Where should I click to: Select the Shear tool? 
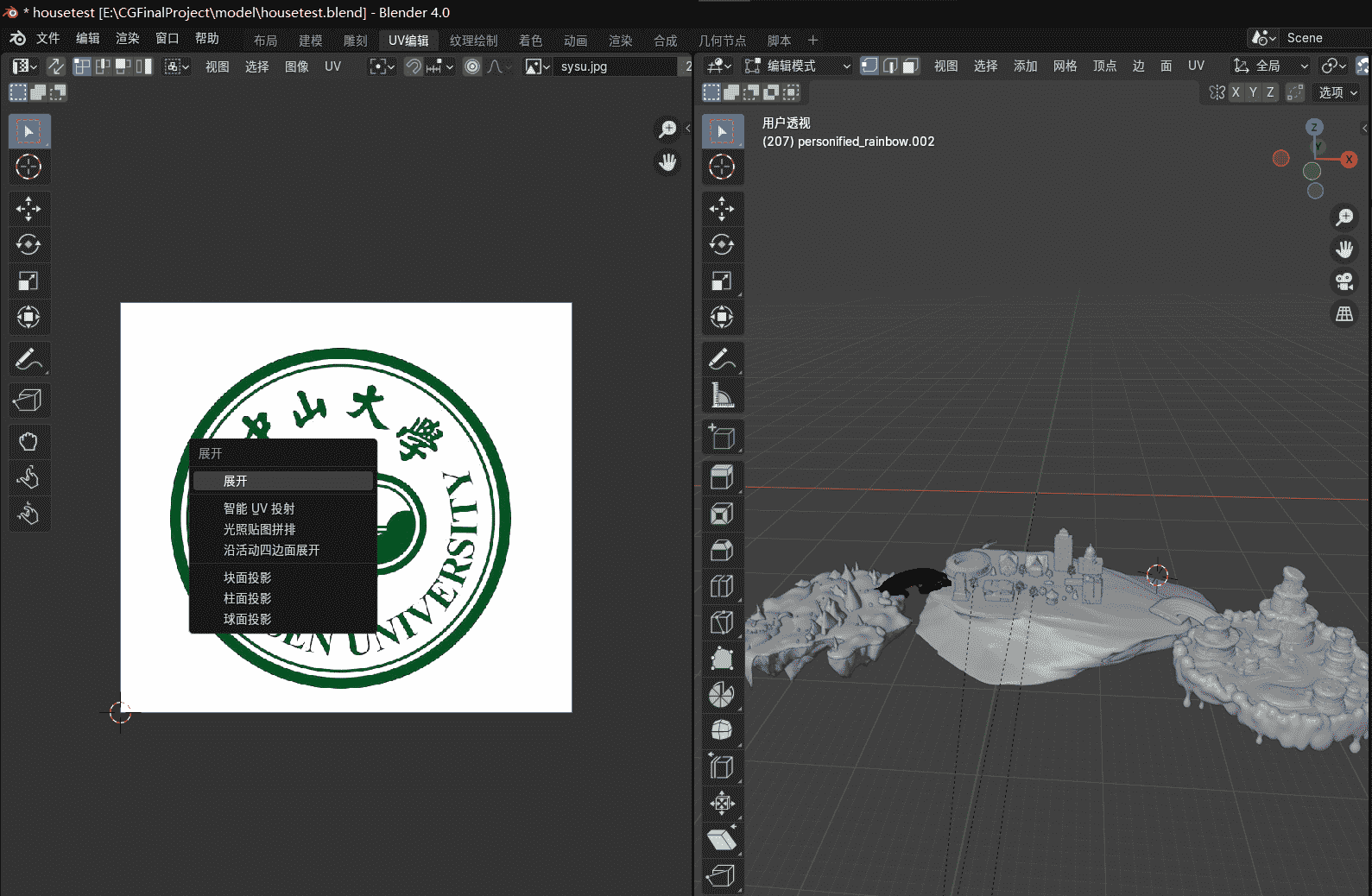(x=723, y=839)
